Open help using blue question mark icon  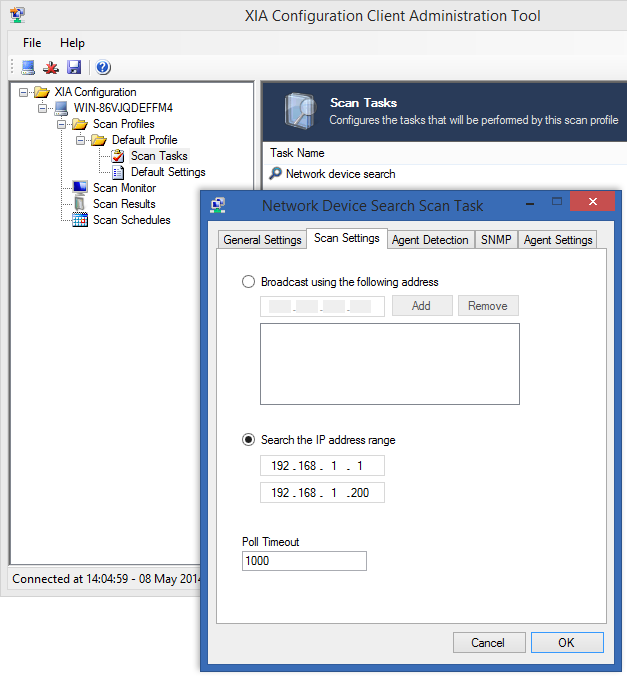click(103, 67)
